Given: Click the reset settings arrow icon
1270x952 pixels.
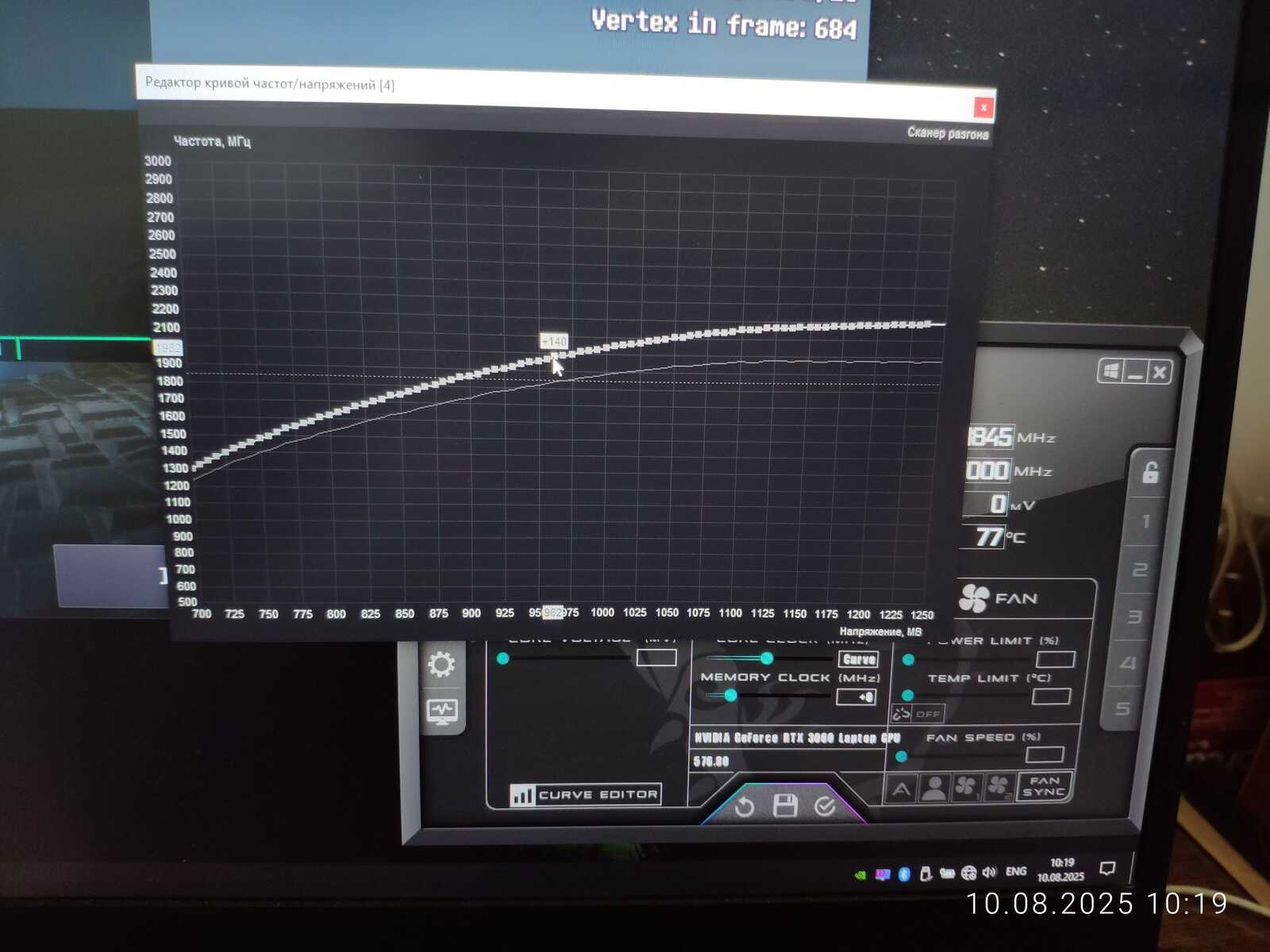Looking at the screenshot, I should click(x=744, y=807).
